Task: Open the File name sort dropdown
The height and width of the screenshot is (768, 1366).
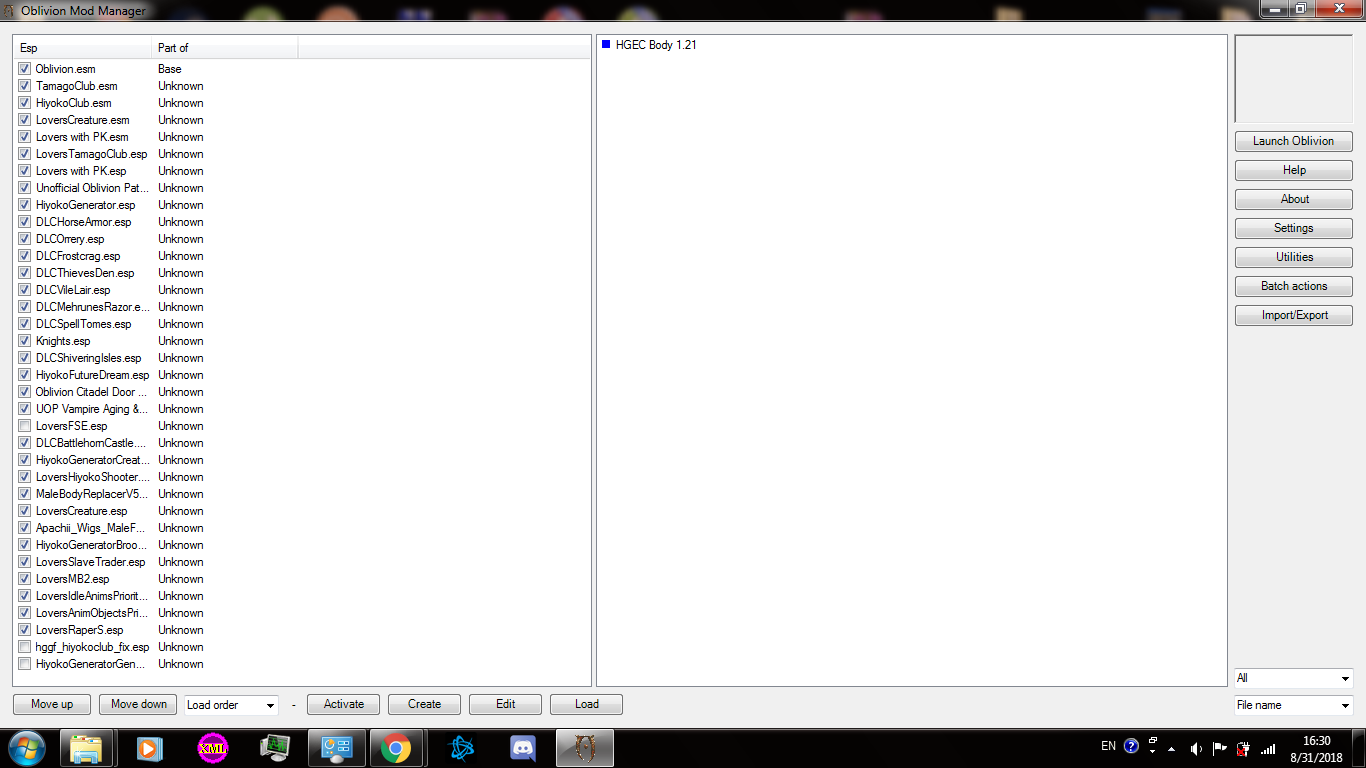Action: pyautogui.click(x=1294, y=705)
